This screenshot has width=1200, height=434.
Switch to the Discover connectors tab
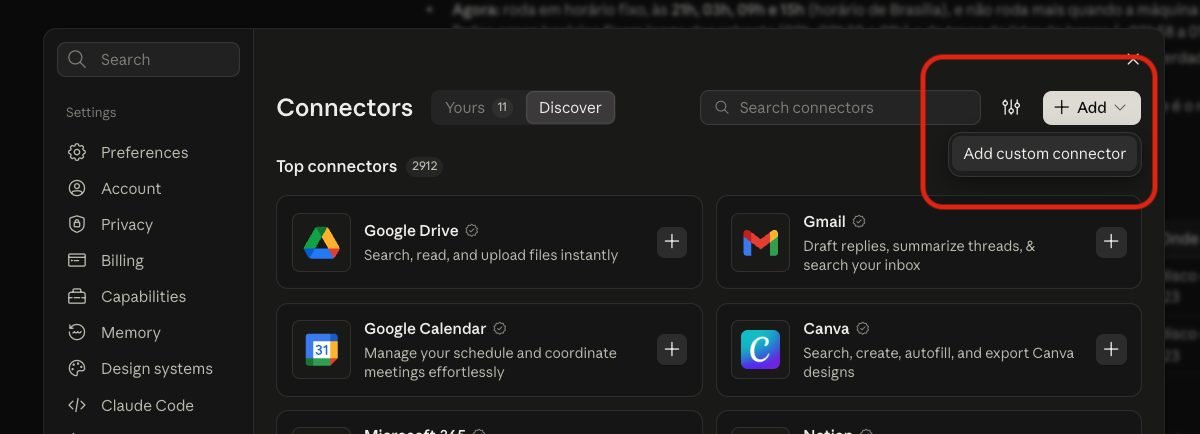pyautogui.click(x=570, y=108)
